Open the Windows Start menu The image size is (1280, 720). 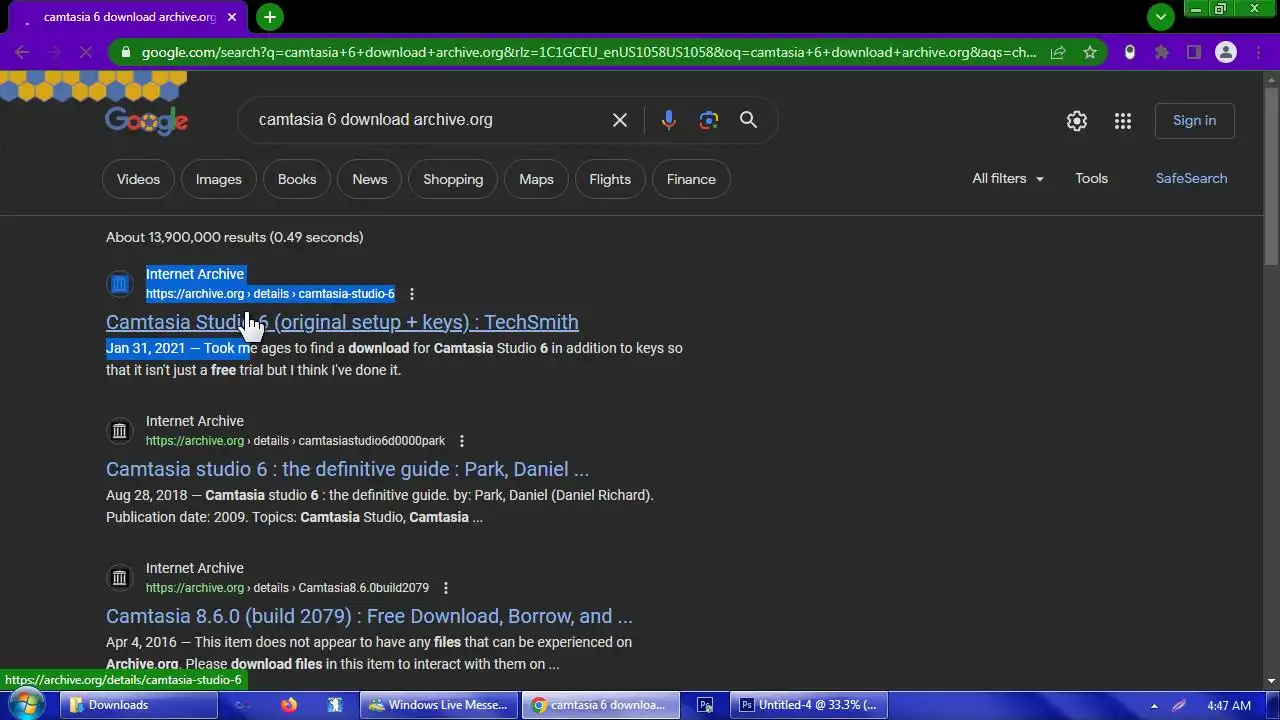[x=24, y=705]
